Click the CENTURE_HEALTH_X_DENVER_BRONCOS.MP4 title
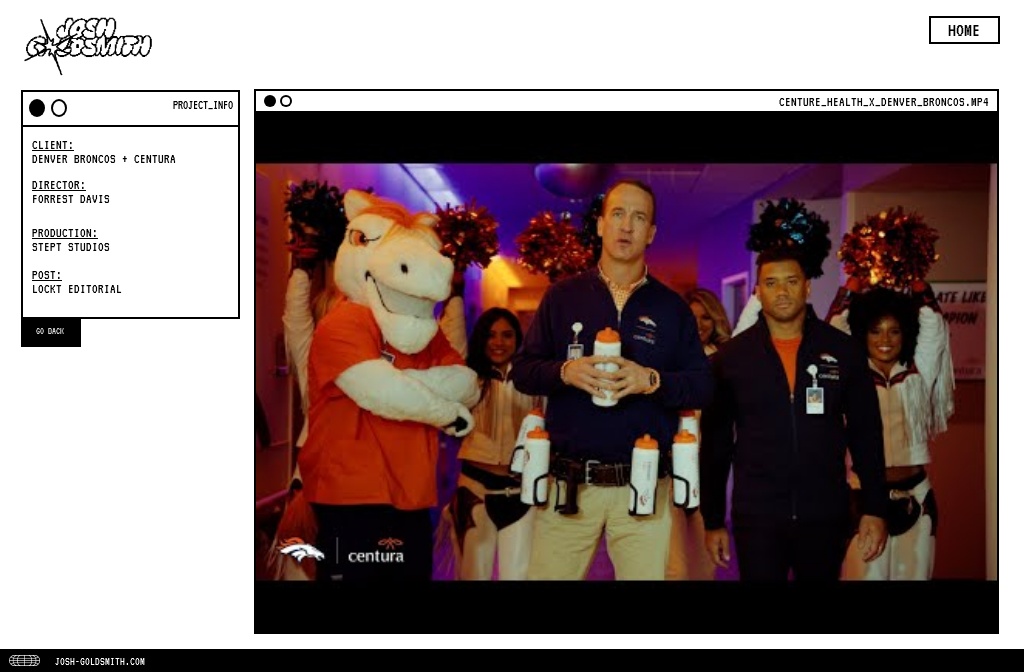The width and height of the screenshot is (1024, 672). [883, 102]
